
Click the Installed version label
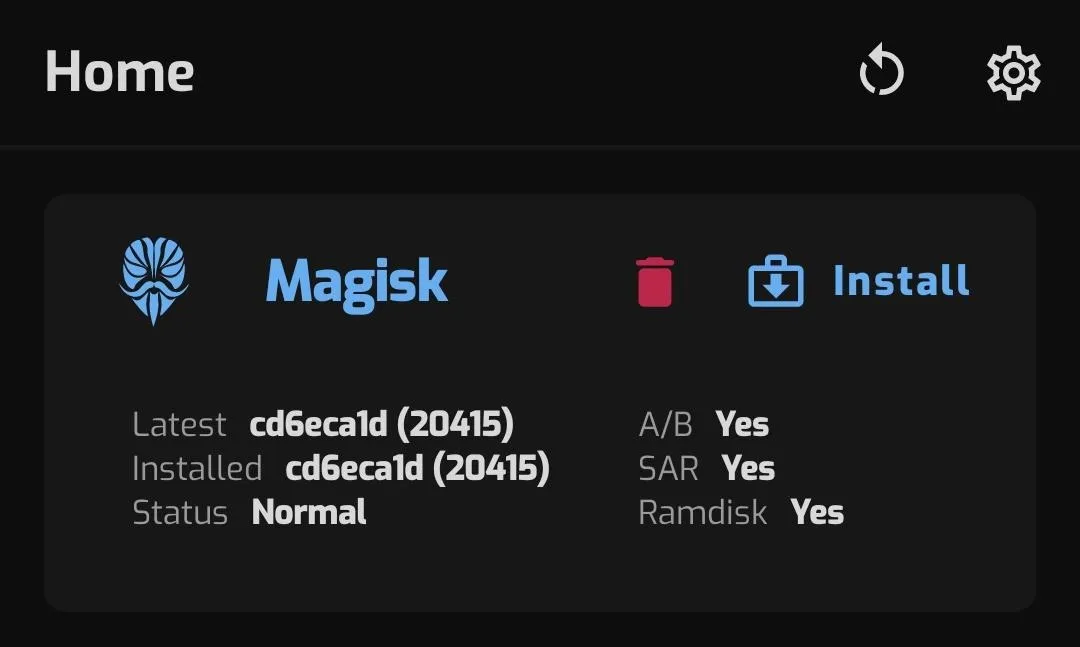click(x=197, y=469)
